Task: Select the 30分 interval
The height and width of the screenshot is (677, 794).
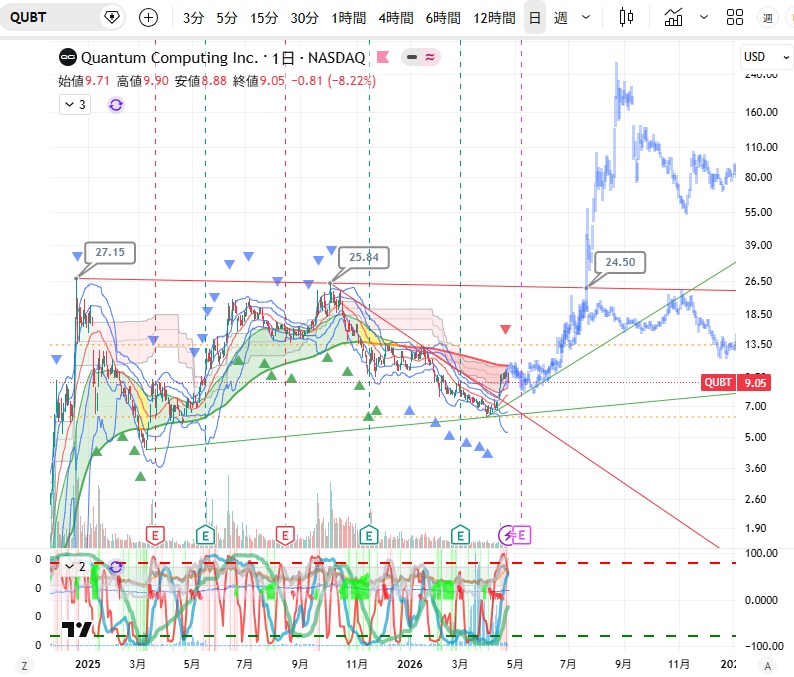Action: pyautogui.click(x=304, y=18)
